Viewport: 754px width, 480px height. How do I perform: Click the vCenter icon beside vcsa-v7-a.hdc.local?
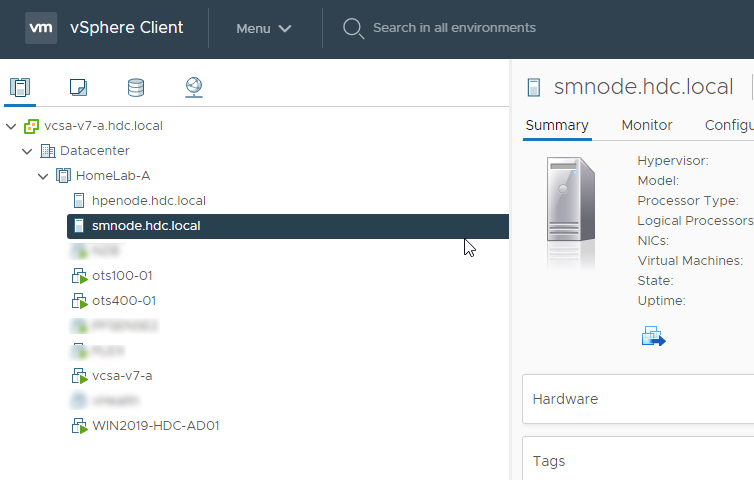31,126
